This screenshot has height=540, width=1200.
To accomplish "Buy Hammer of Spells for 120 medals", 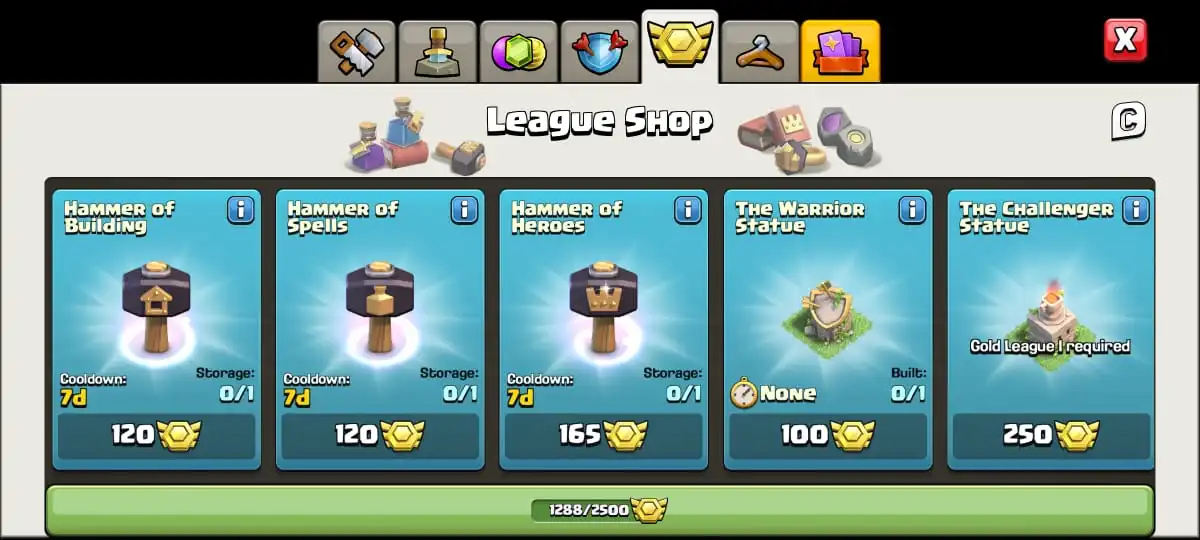I will [380, 435].
